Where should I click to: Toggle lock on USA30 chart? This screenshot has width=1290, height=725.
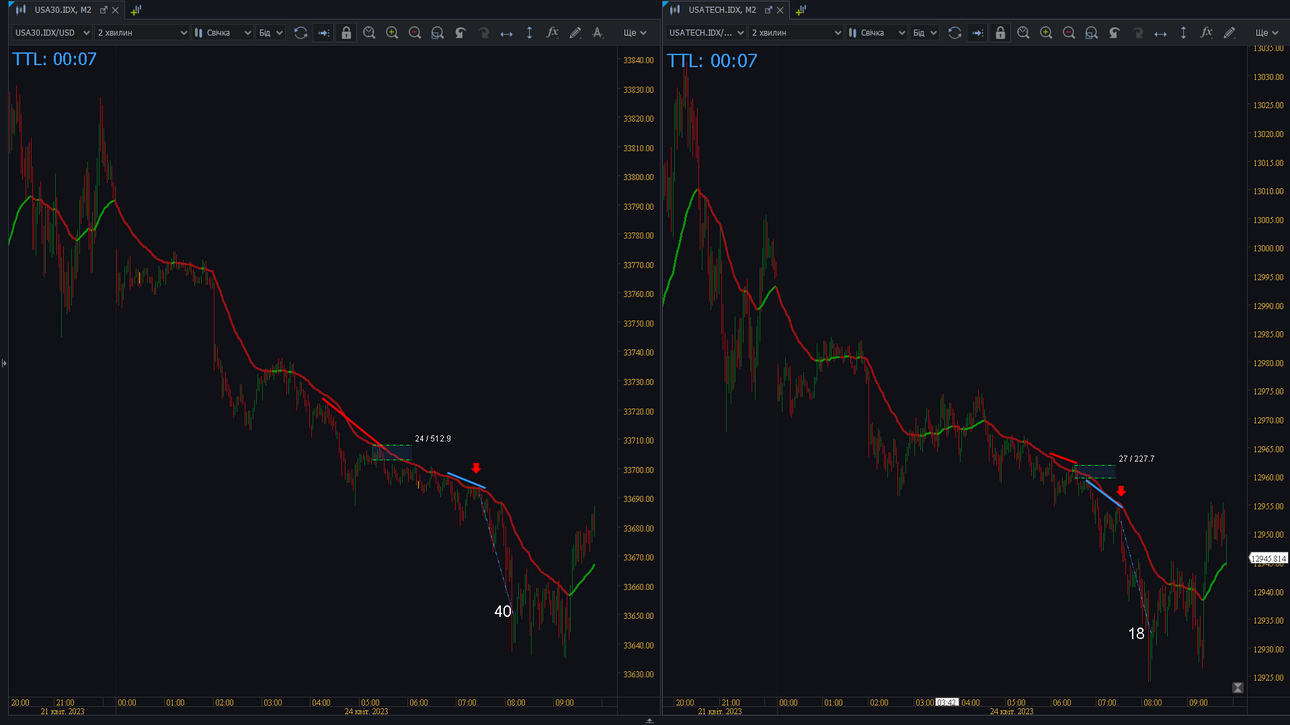(x=346, y=33)
